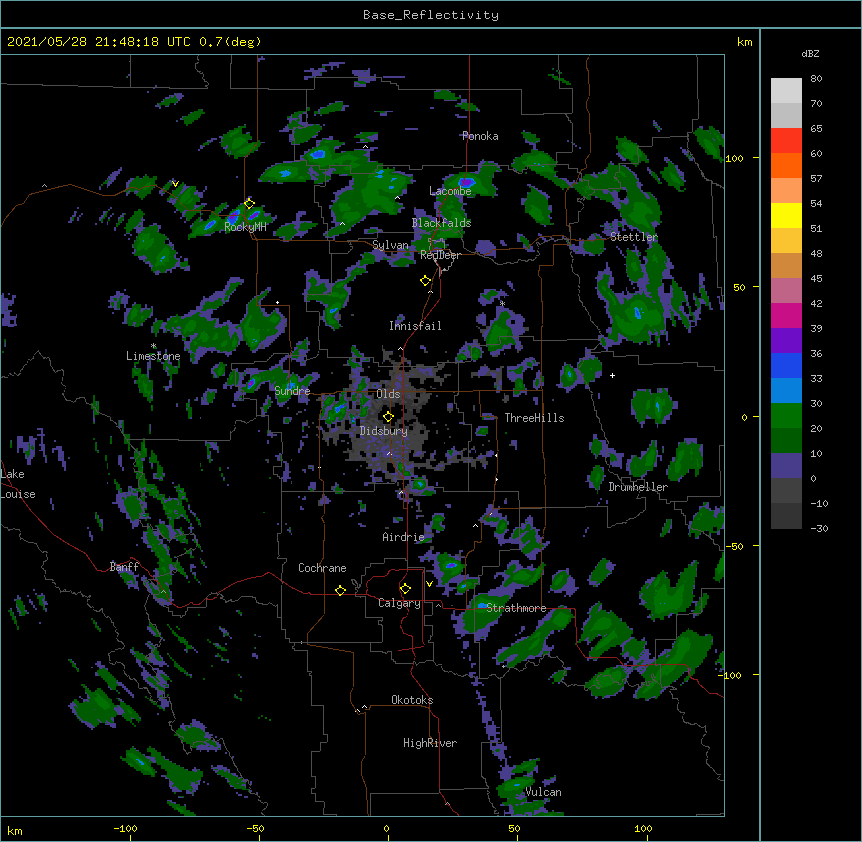Click the Vulcan town label

(x=543, y=792)
